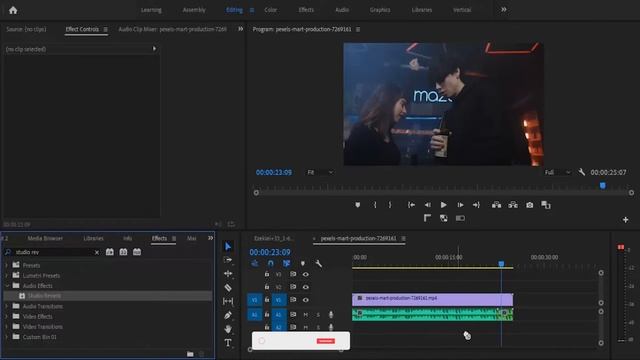Mute the A1 audio track
This screenshot has height=360, width=640.
pyautogui.click(x=305, y=315)
